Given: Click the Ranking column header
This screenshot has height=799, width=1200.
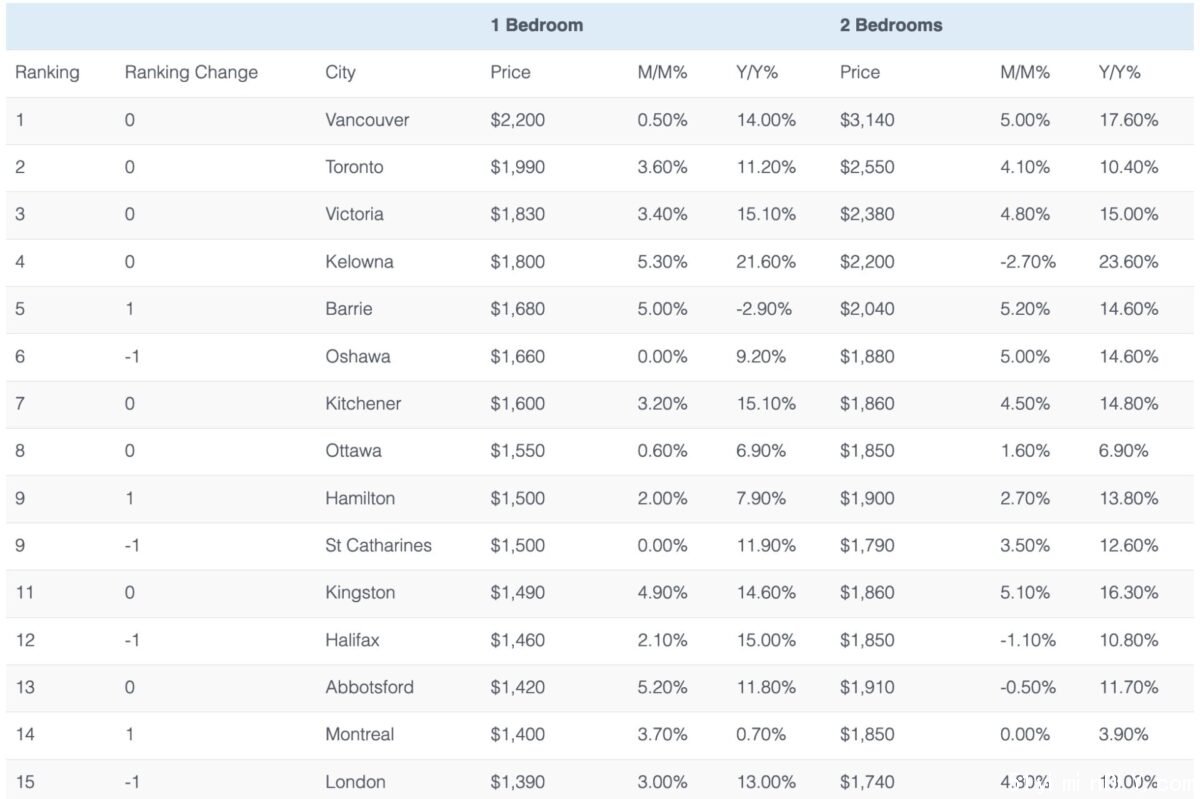Looking at the screenshot, I should coord(47,73).
